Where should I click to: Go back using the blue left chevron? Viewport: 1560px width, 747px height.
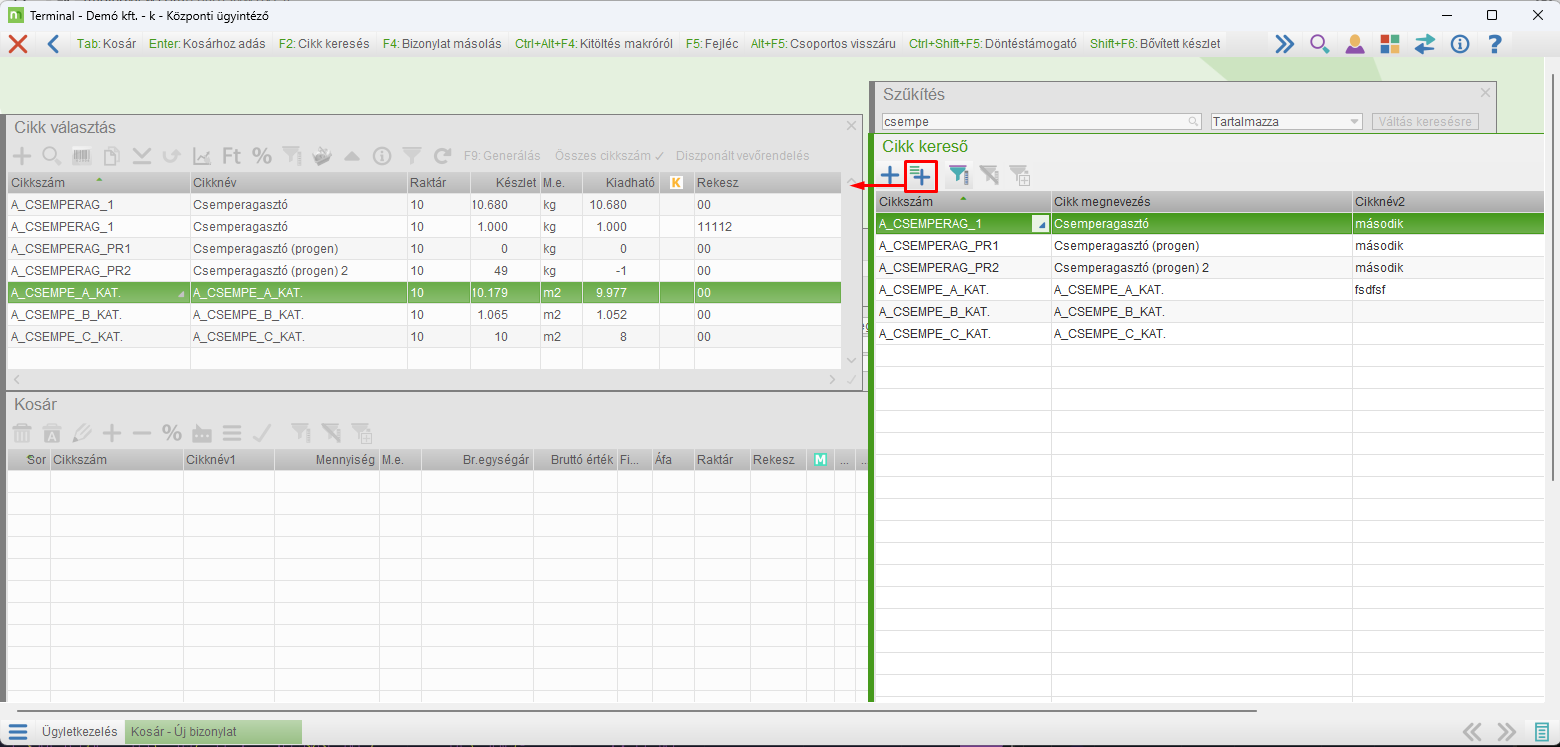(x=53, y=44)
